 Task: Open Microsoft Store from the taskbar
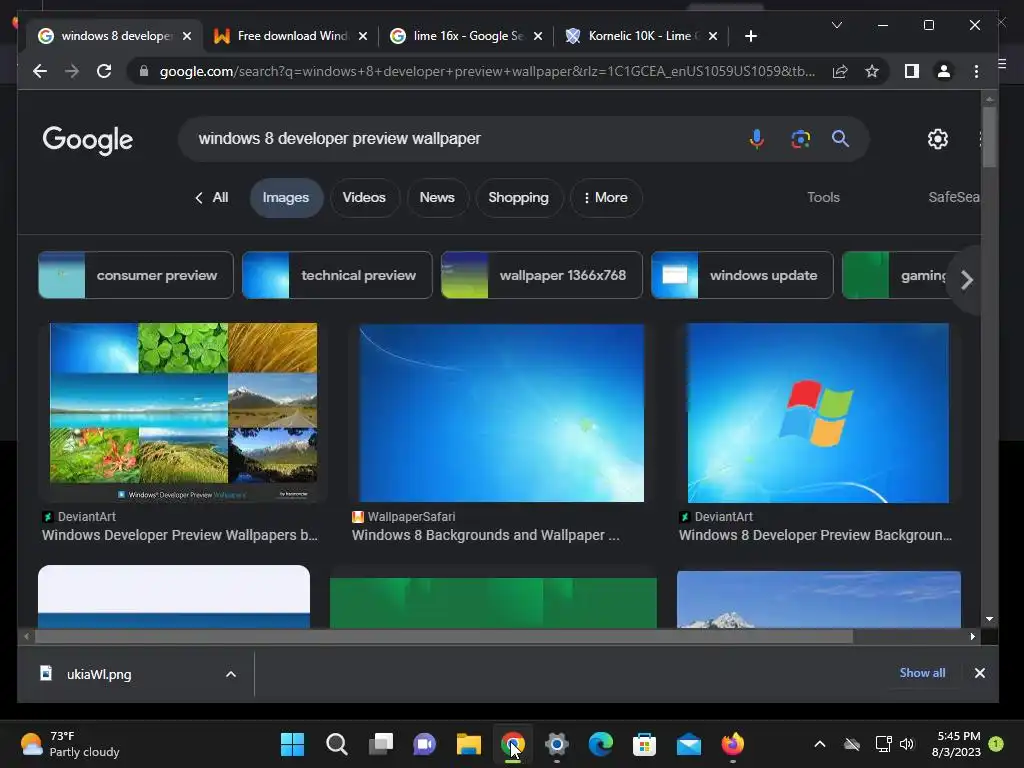(645, 744)
